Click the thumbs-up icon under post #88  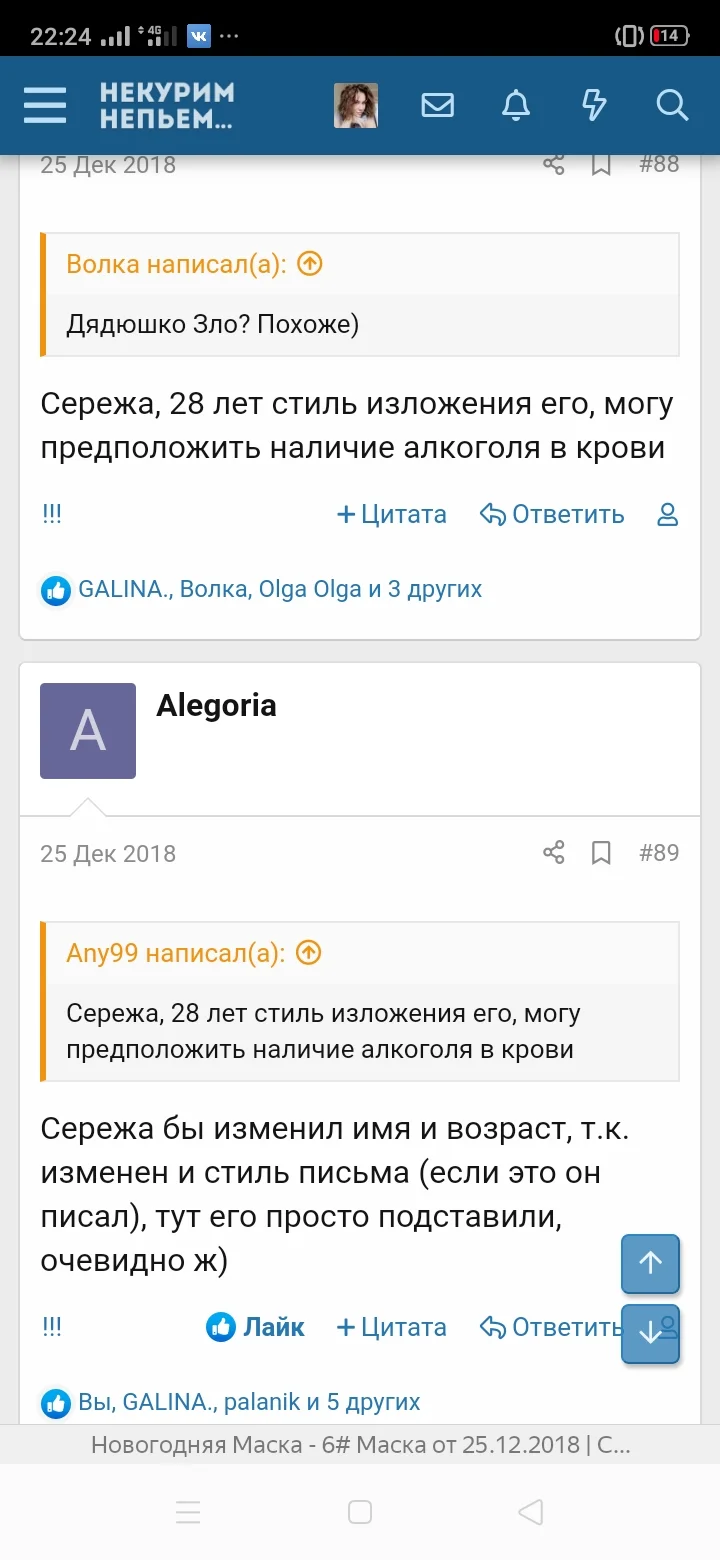56,591
